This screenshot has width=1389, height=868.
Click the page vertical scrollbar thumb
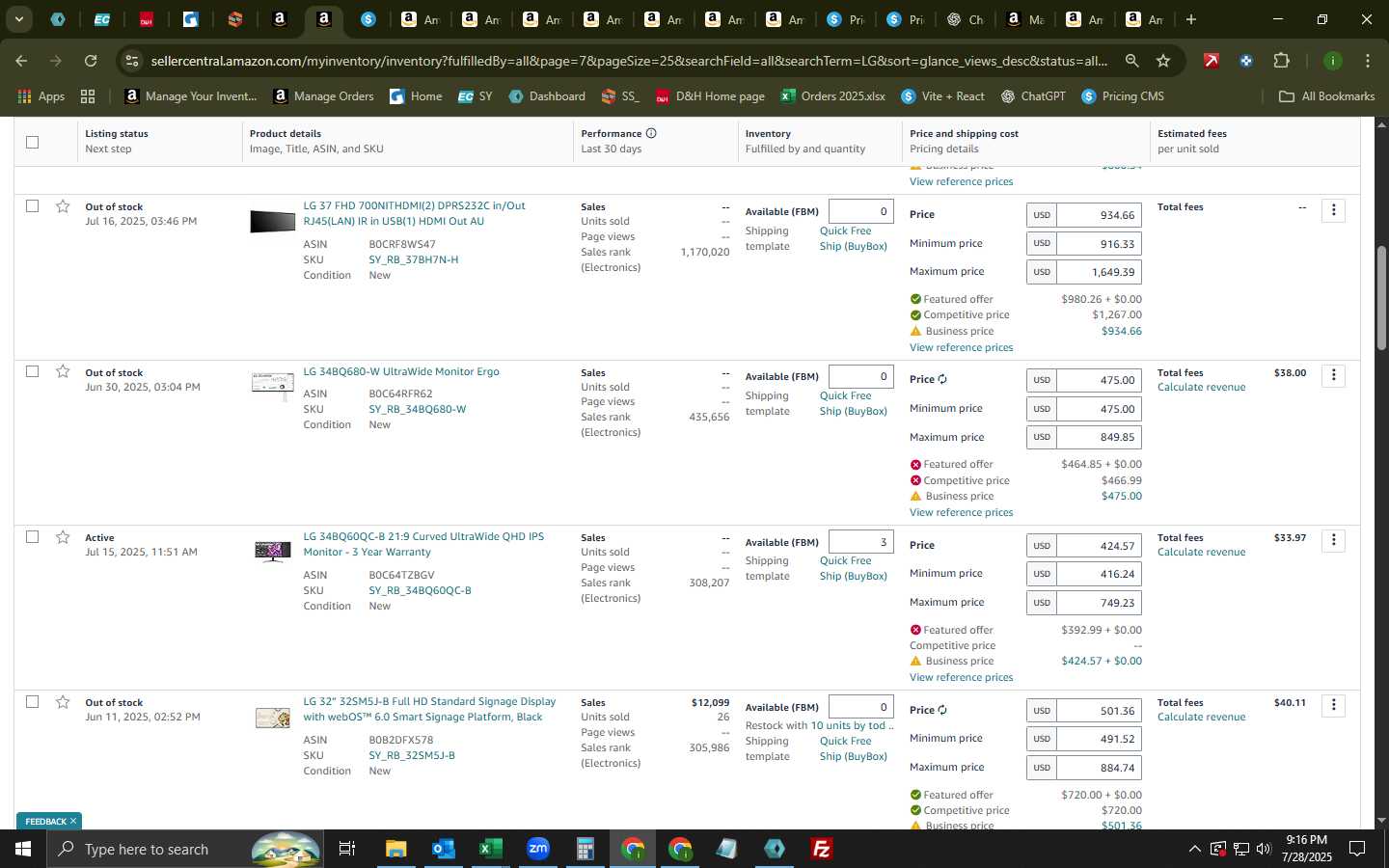[1381, 297]
